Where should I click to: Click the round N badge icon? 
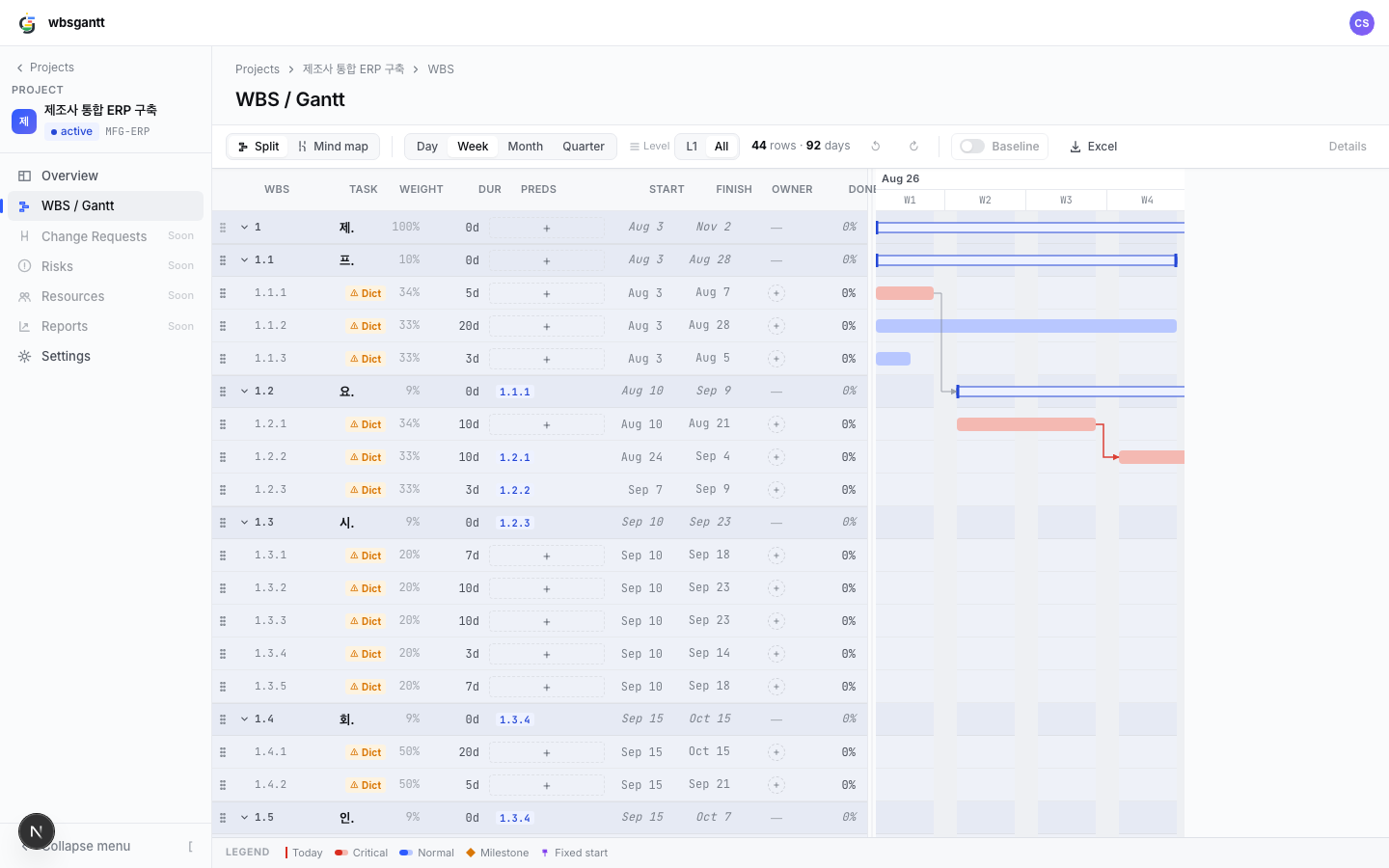[37, 831]
